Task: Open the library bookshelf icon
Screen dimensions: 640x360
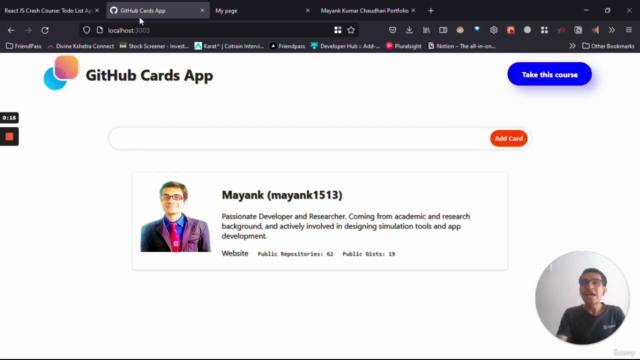Action: click(x=426, y=30)
